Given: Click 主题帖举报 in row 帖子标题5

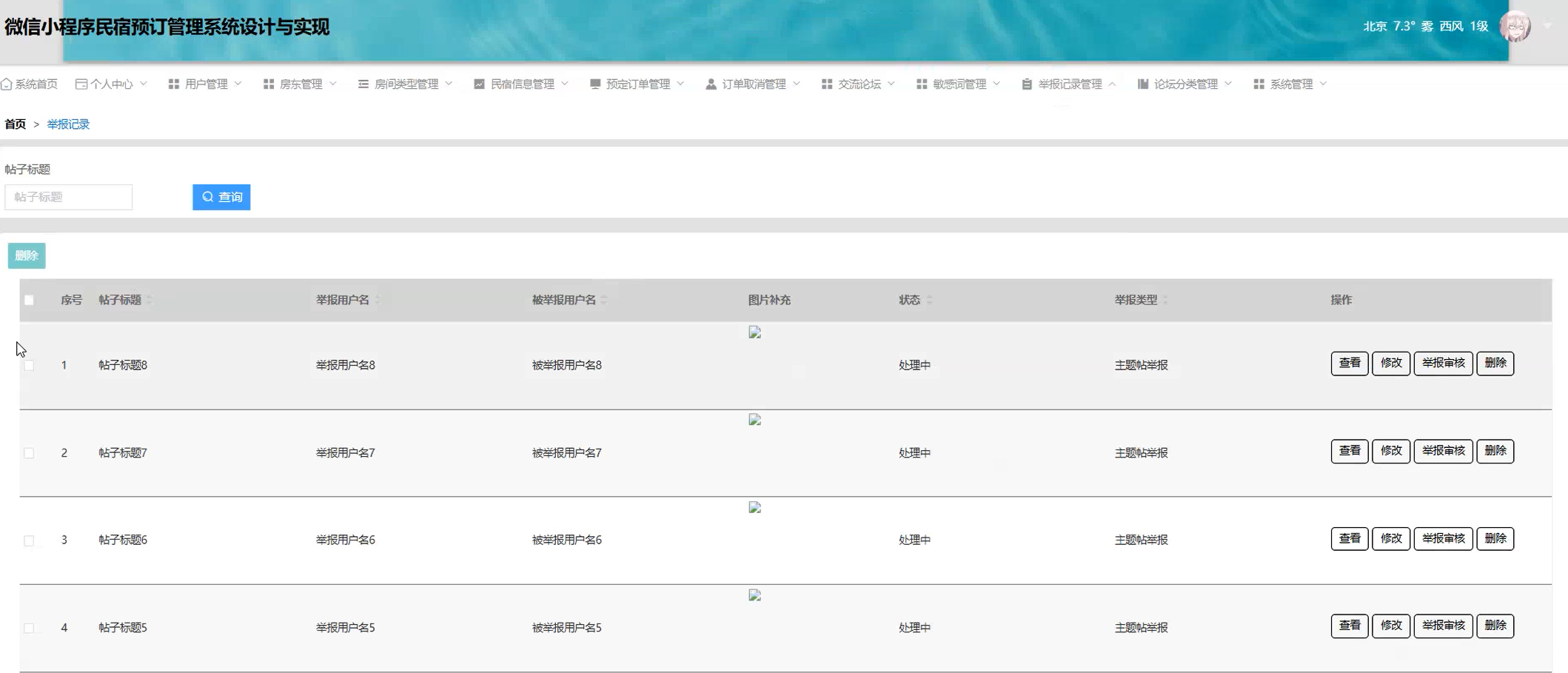Looking at the screenshot, I should pos(1142,628).
